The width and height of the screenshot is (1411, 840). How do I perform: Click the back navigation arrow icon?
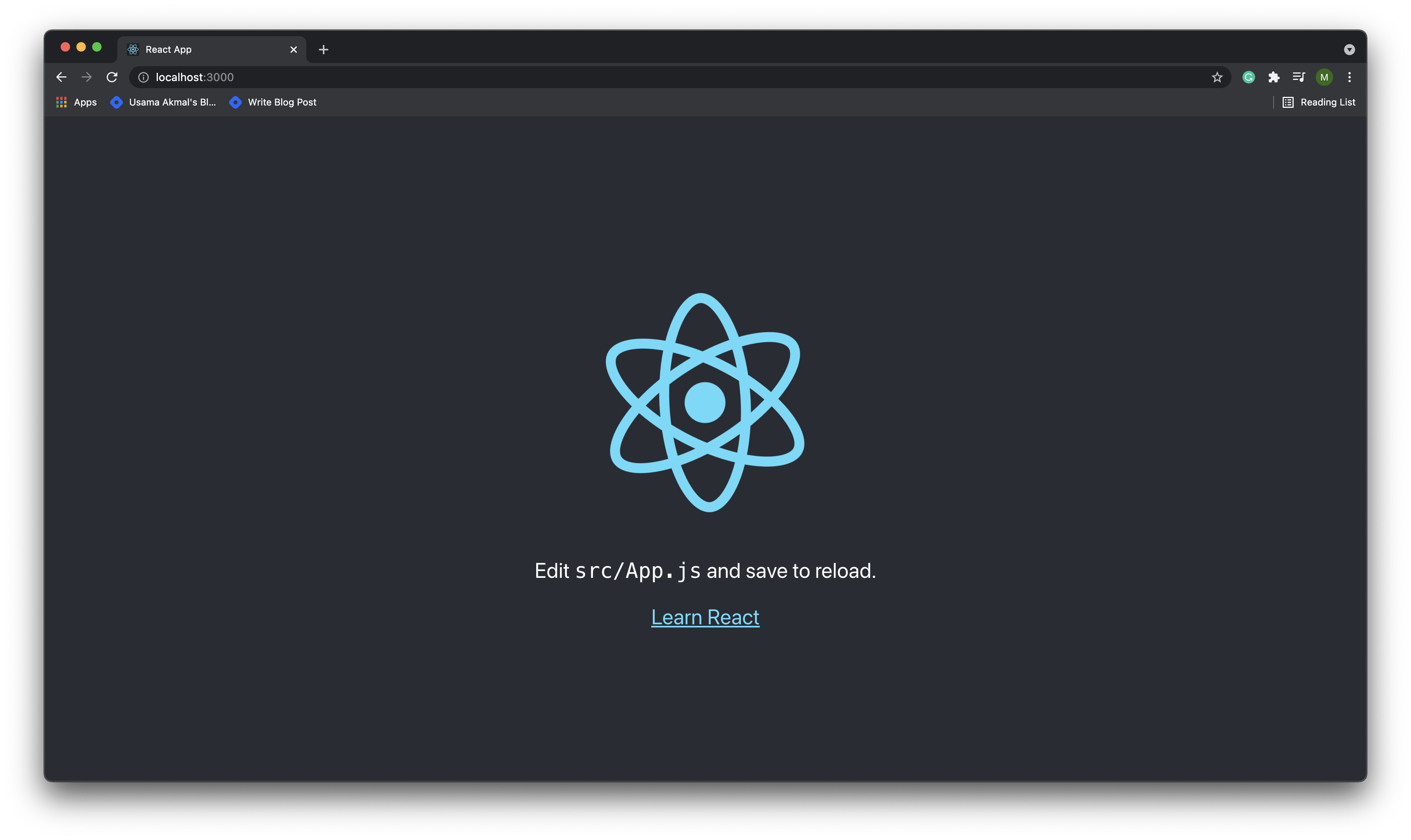tap(62, 77)
